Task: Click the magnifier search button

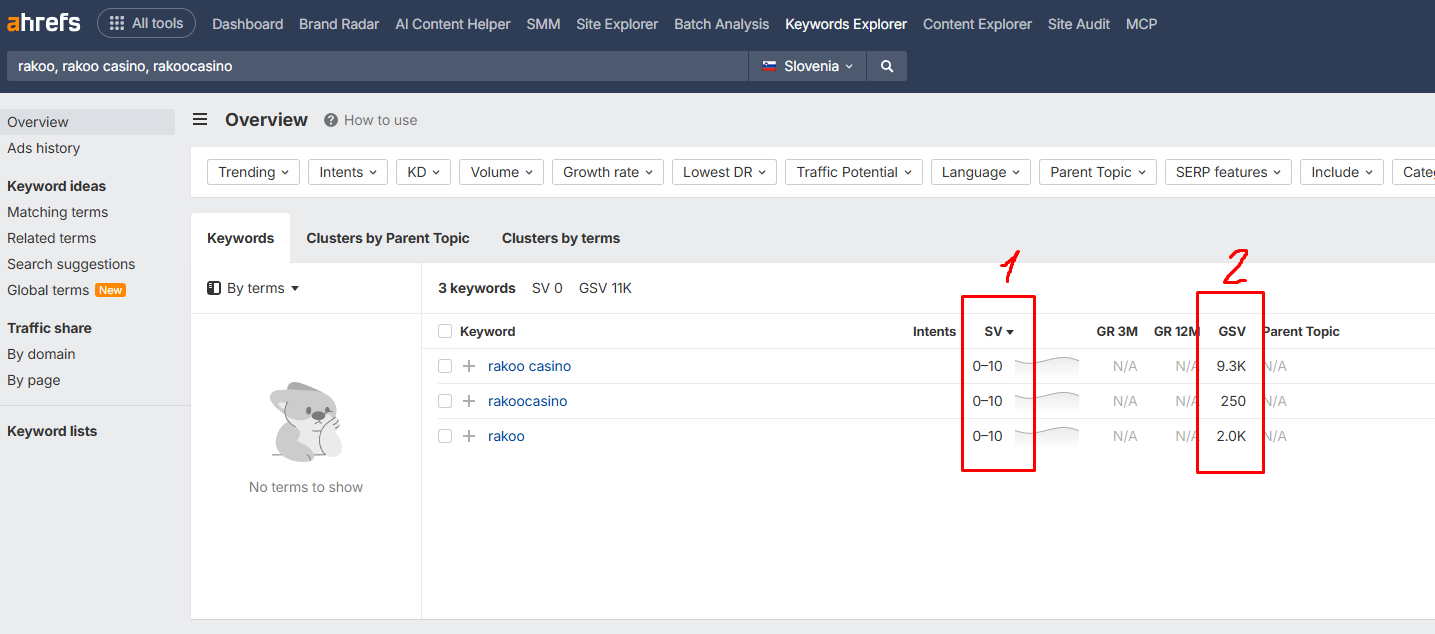Action: click(886, 66)
